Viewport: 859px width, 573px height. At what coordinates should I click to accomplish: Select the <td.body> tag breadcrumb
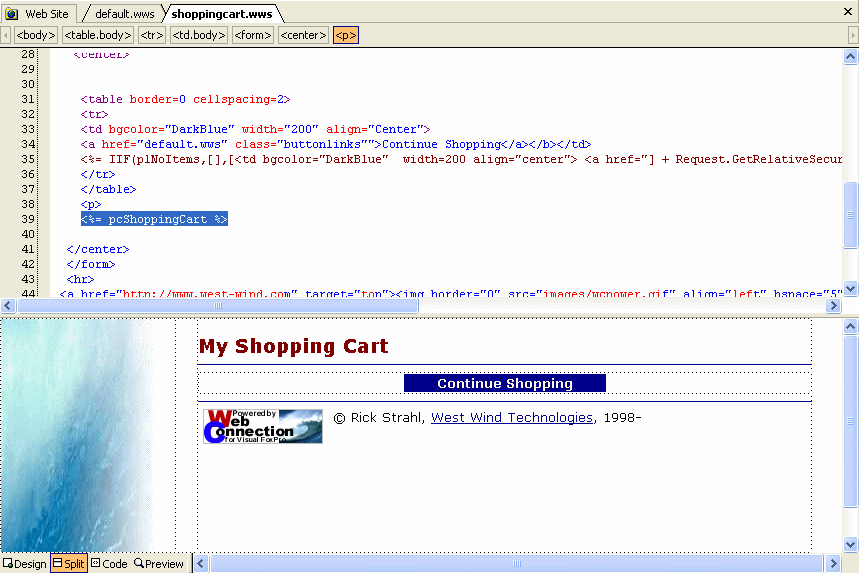pyautogui.click(x=199, y=35)
